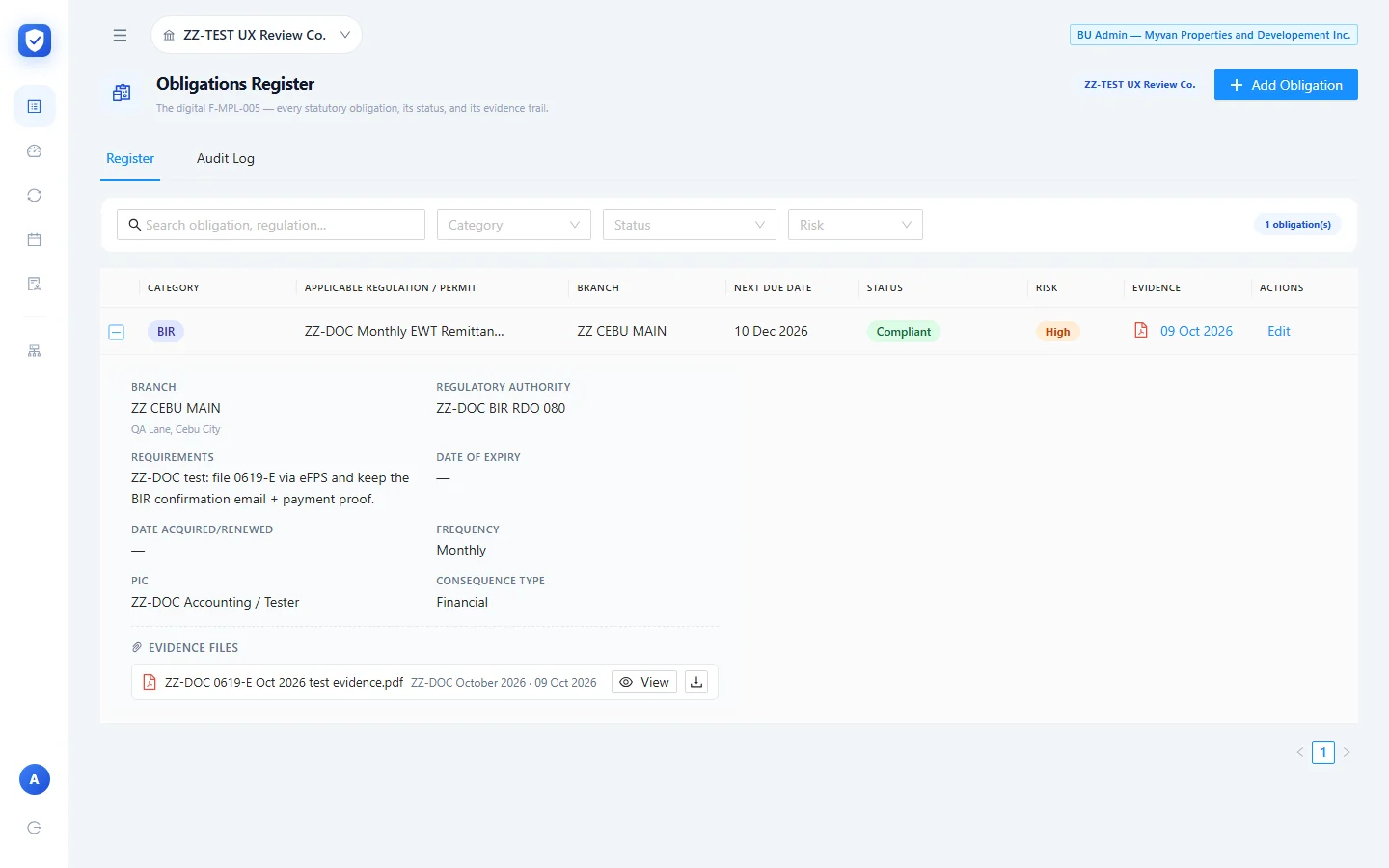1389x868 pixels.
Task: Open the document search icon in sidebar
Action: click(x=35, y=284)
